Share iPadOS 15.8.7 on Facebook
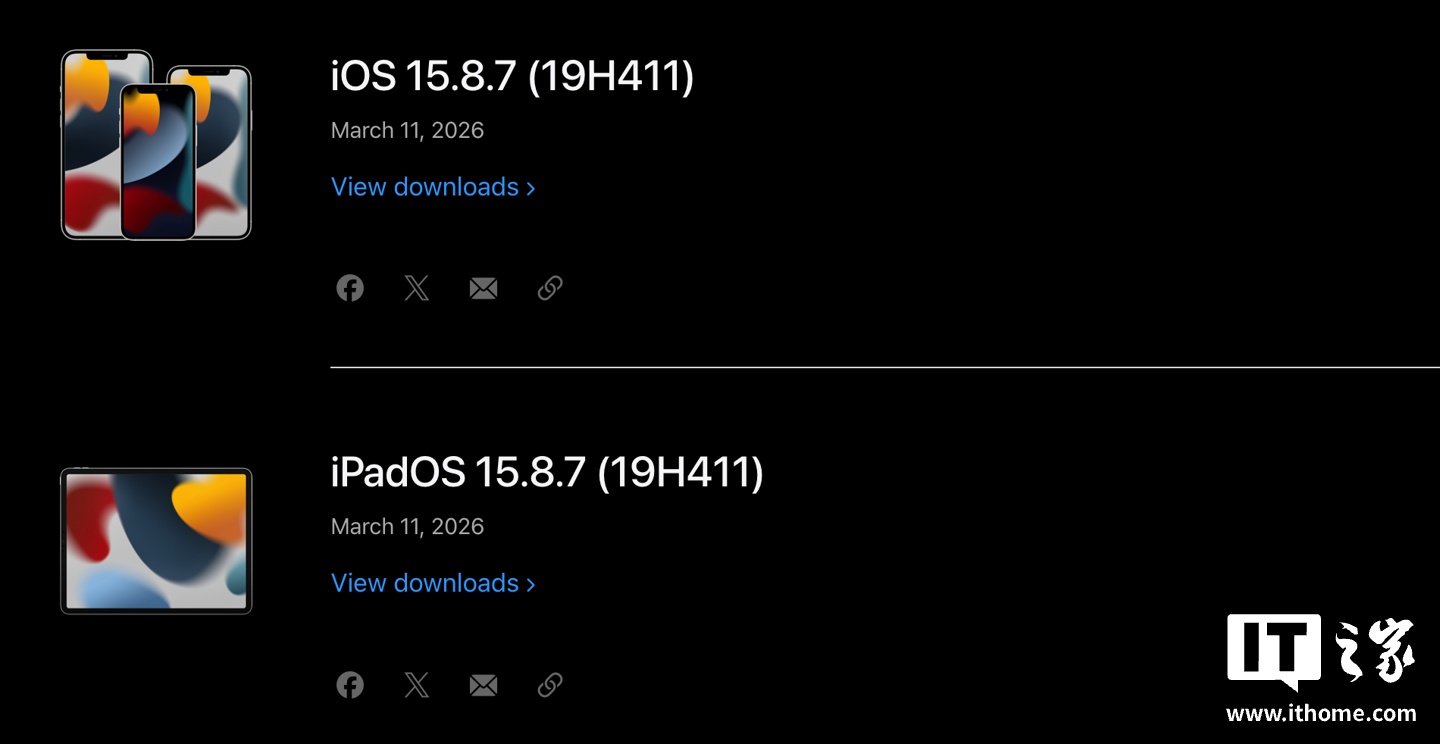Viewport: 1440px width, 744px height. click(349, 685)
